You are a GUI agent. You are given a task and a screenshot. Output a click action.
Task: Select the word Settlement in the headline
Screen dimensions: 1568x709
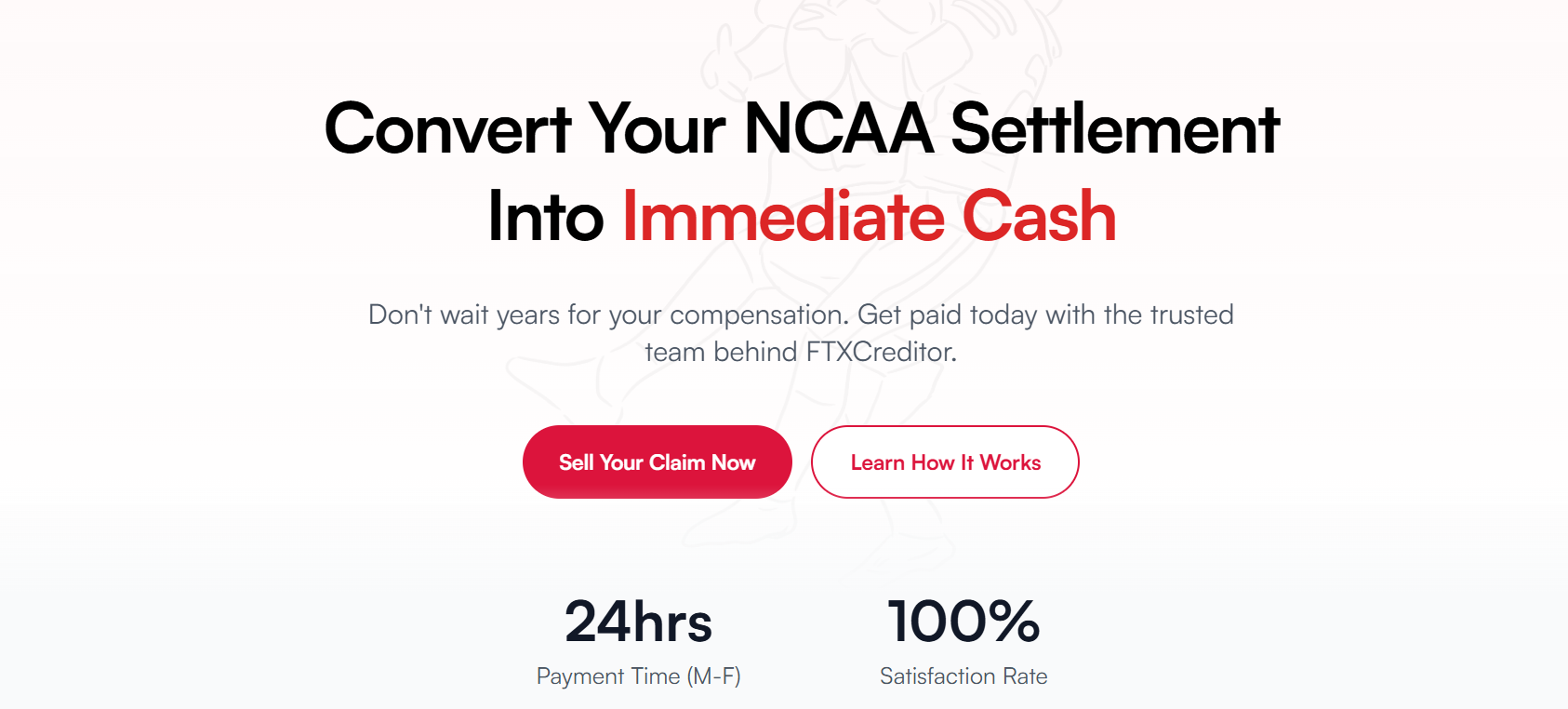coord(1114,129)
